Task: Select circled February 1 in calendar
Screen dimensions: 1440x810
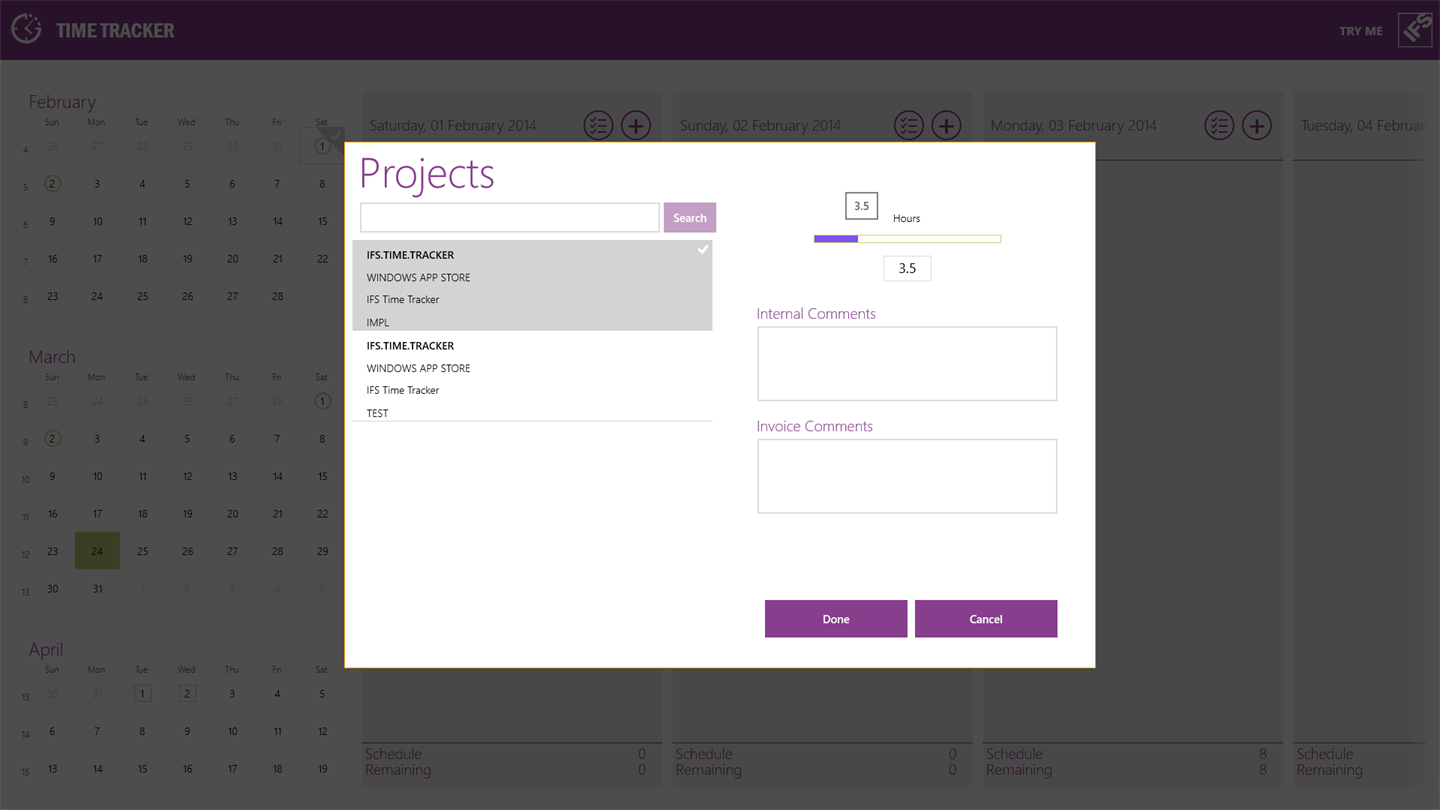Action: [x=322, y=146]
